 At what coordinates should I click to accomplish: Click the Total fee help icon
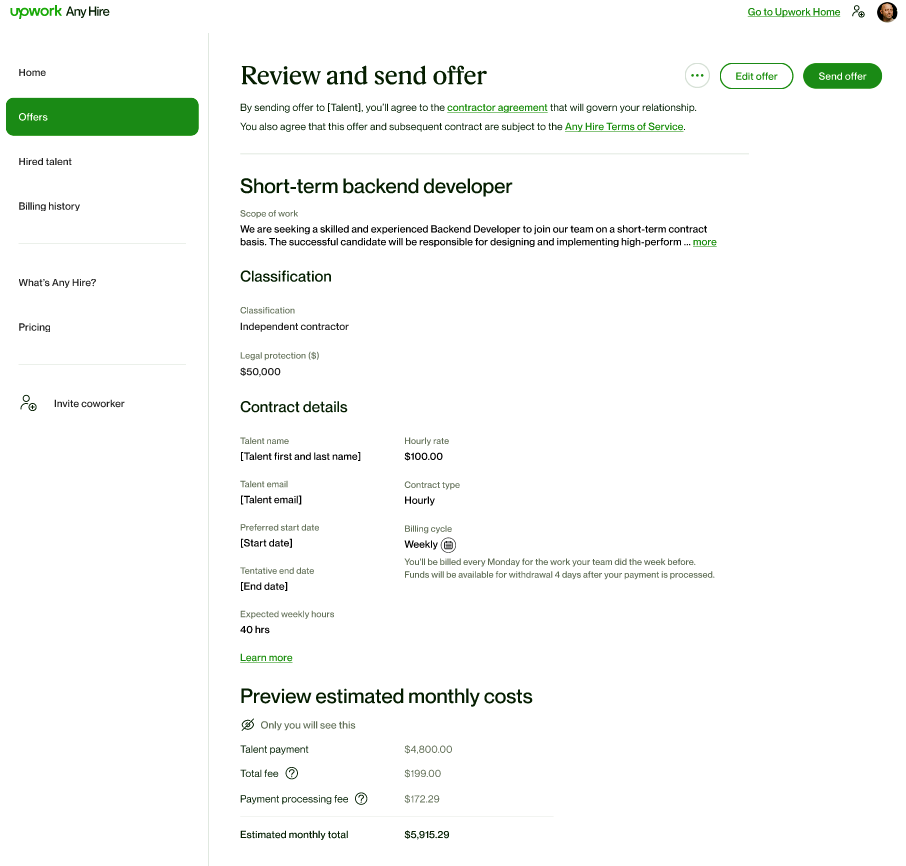tap(292, 773)
